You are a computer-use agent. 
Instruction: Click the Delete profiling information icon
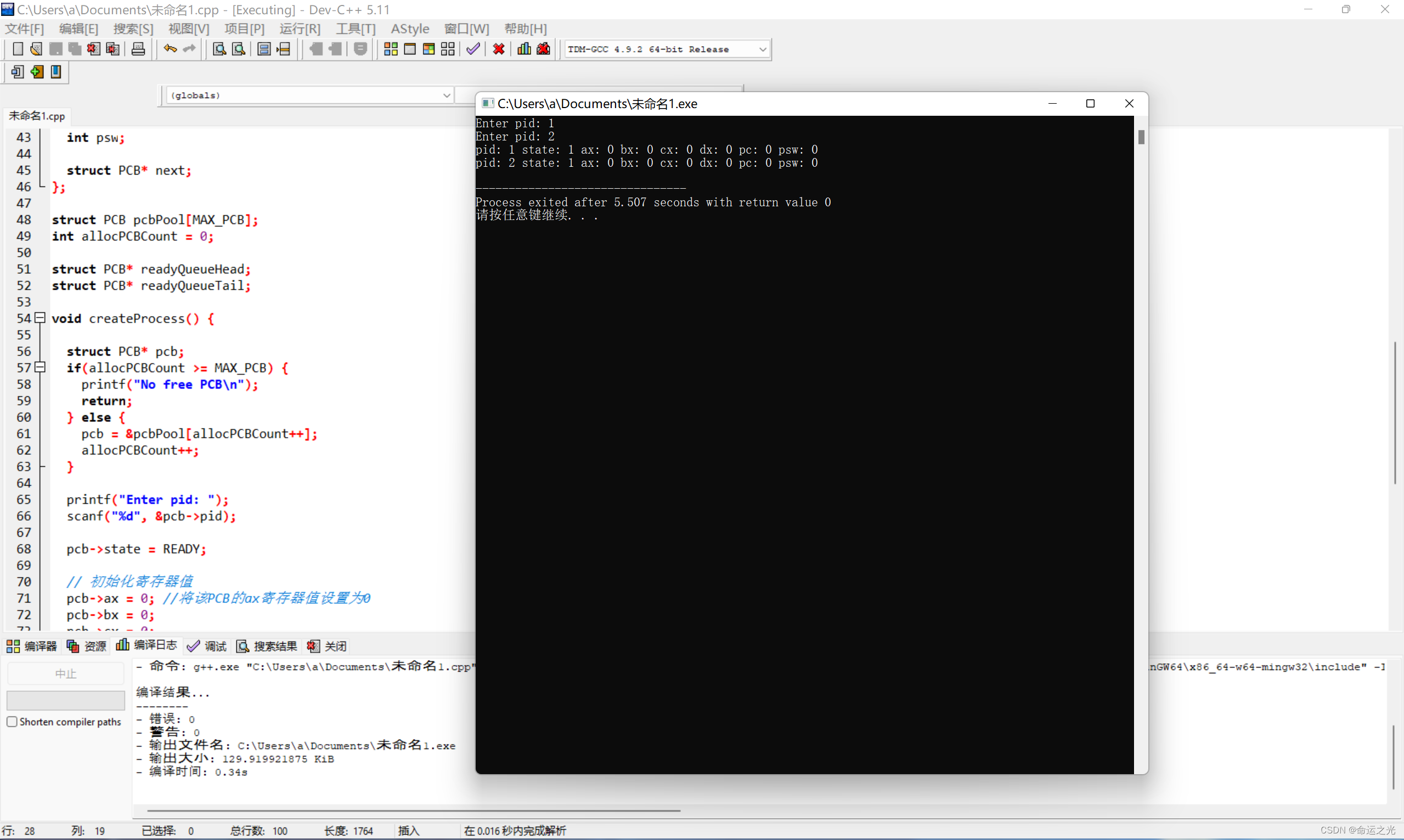[543, 49]
